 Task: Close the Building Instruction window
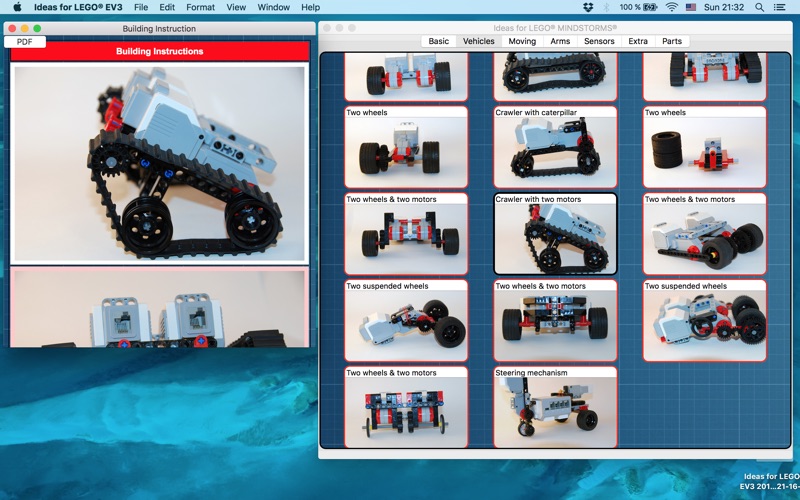point(12,29)
